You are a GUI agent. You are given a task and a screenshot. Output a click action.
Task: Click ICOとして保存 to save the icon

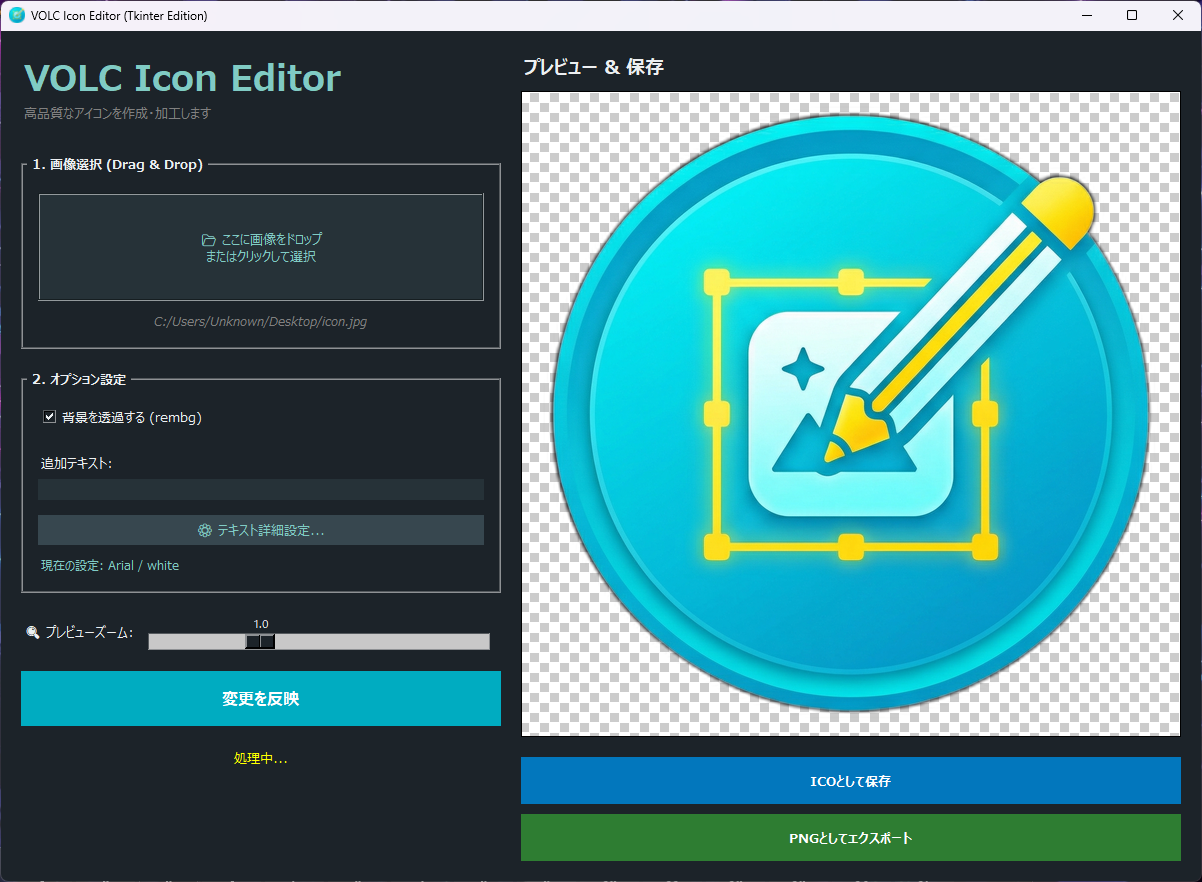click(x=850, y=781)
